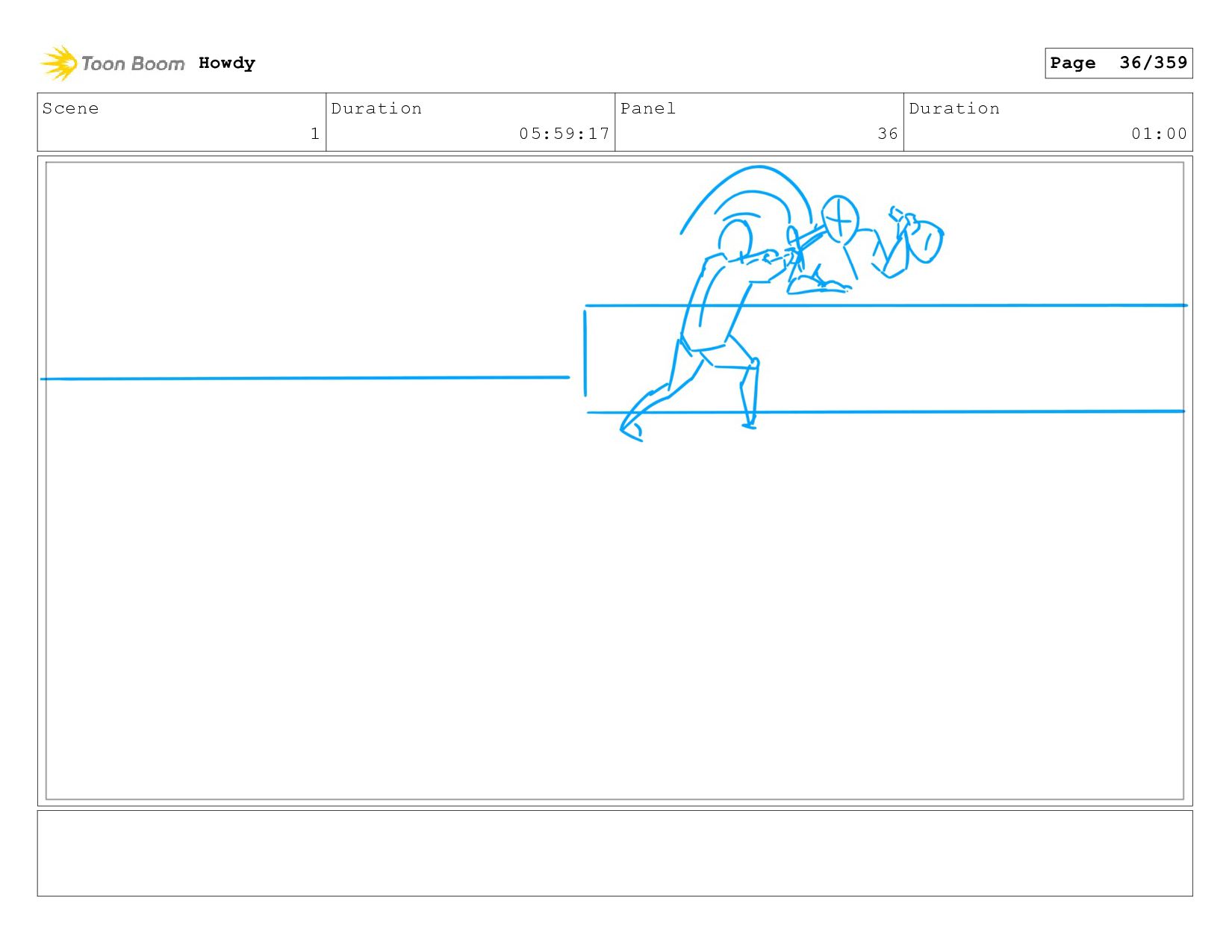Click the panel number "36"
This screenshot has width=1232, height=952.
(888, 134)
